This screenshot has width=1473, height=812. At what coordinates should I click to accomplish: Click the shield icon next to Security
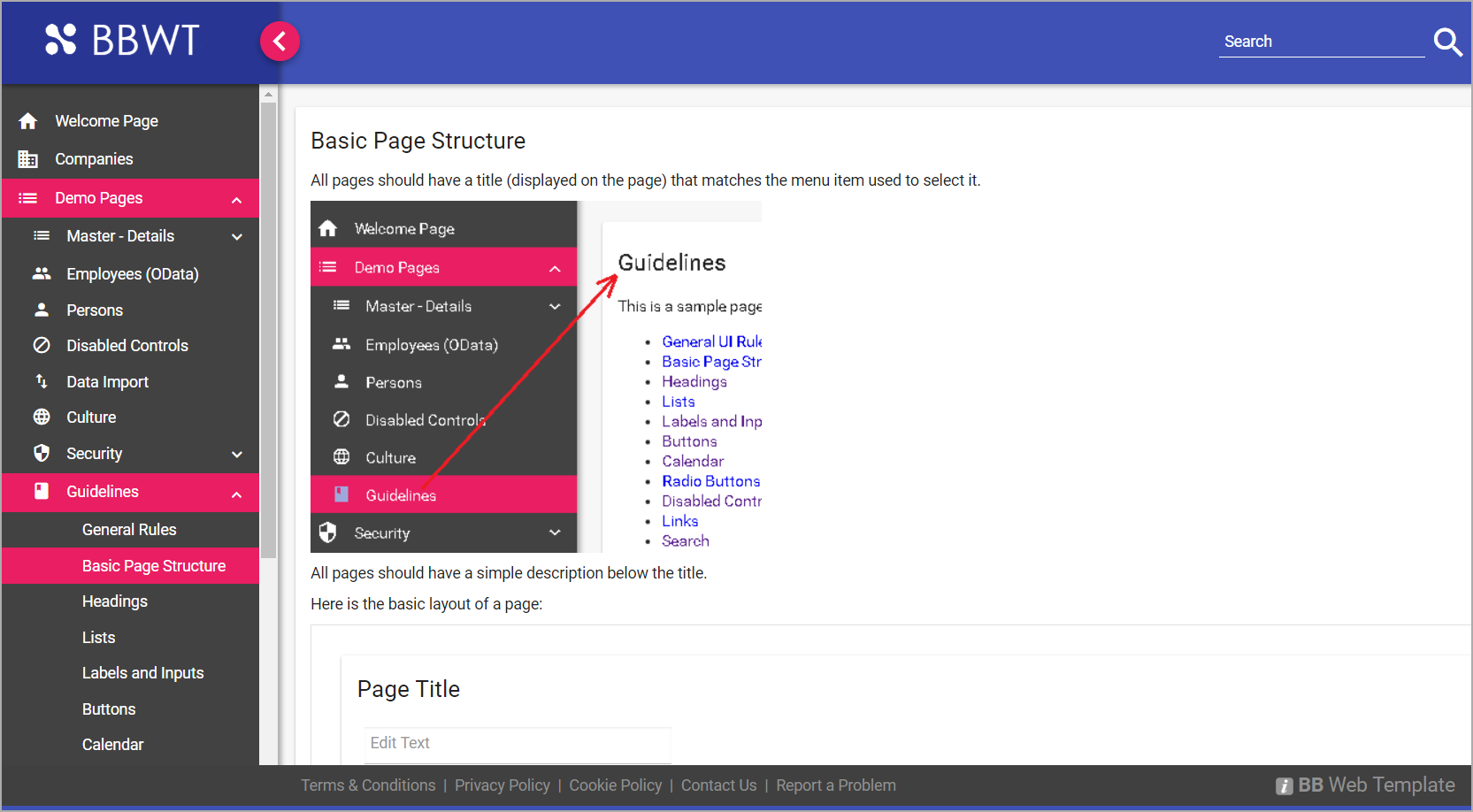tap(42, 453)
